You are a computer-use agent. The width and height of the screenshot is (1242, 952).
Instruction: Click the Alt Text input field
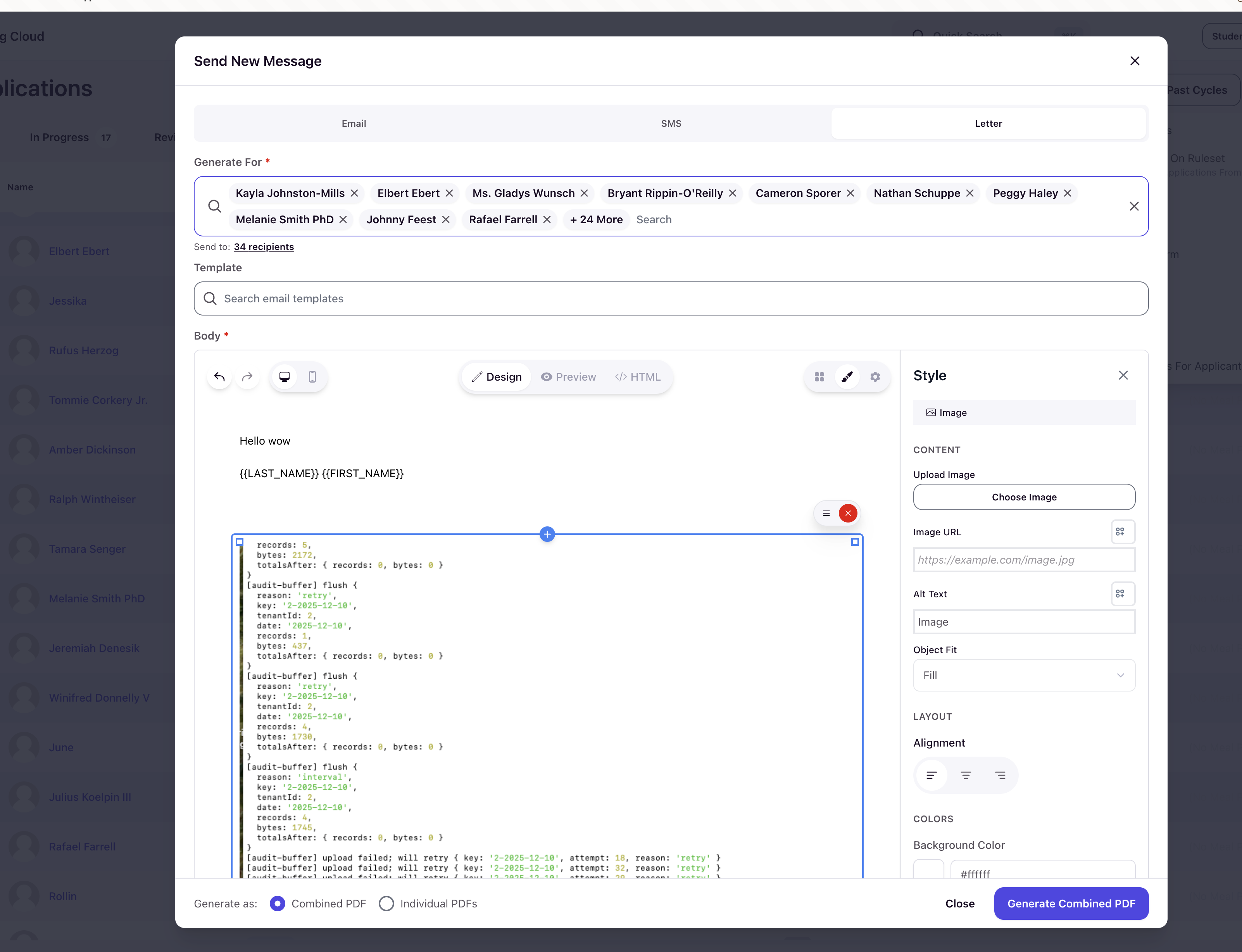tap(1024, 622)
